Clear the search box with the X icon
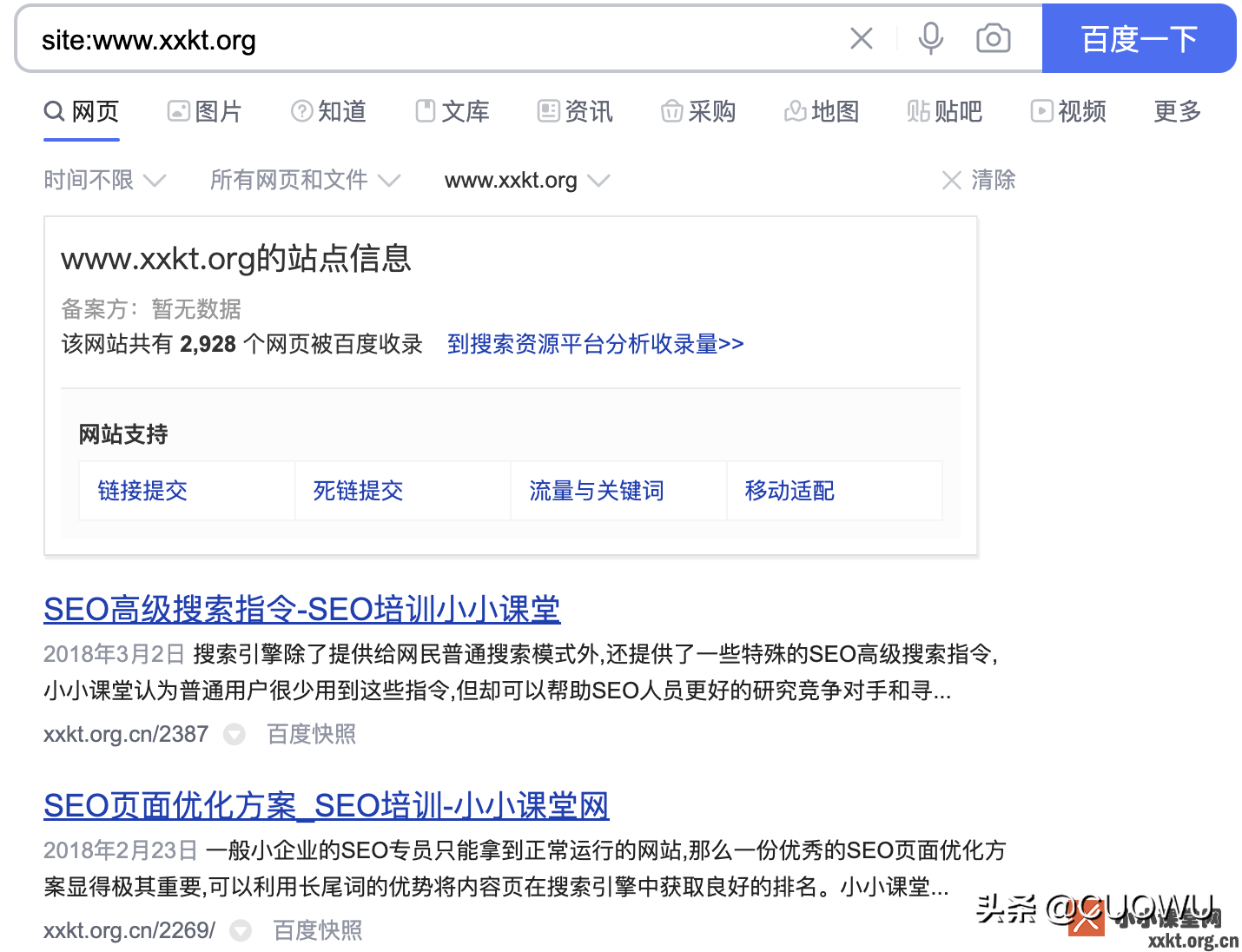The width and height of the screenshot is (1242, 952). (x=861, y=38)
